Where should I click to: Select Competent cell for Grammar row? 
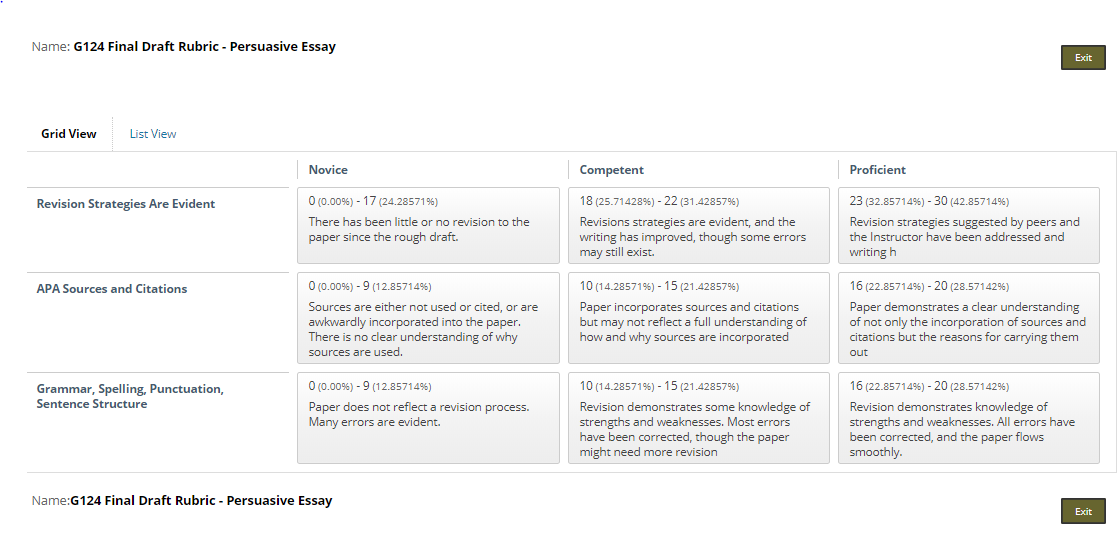[699, 418]
